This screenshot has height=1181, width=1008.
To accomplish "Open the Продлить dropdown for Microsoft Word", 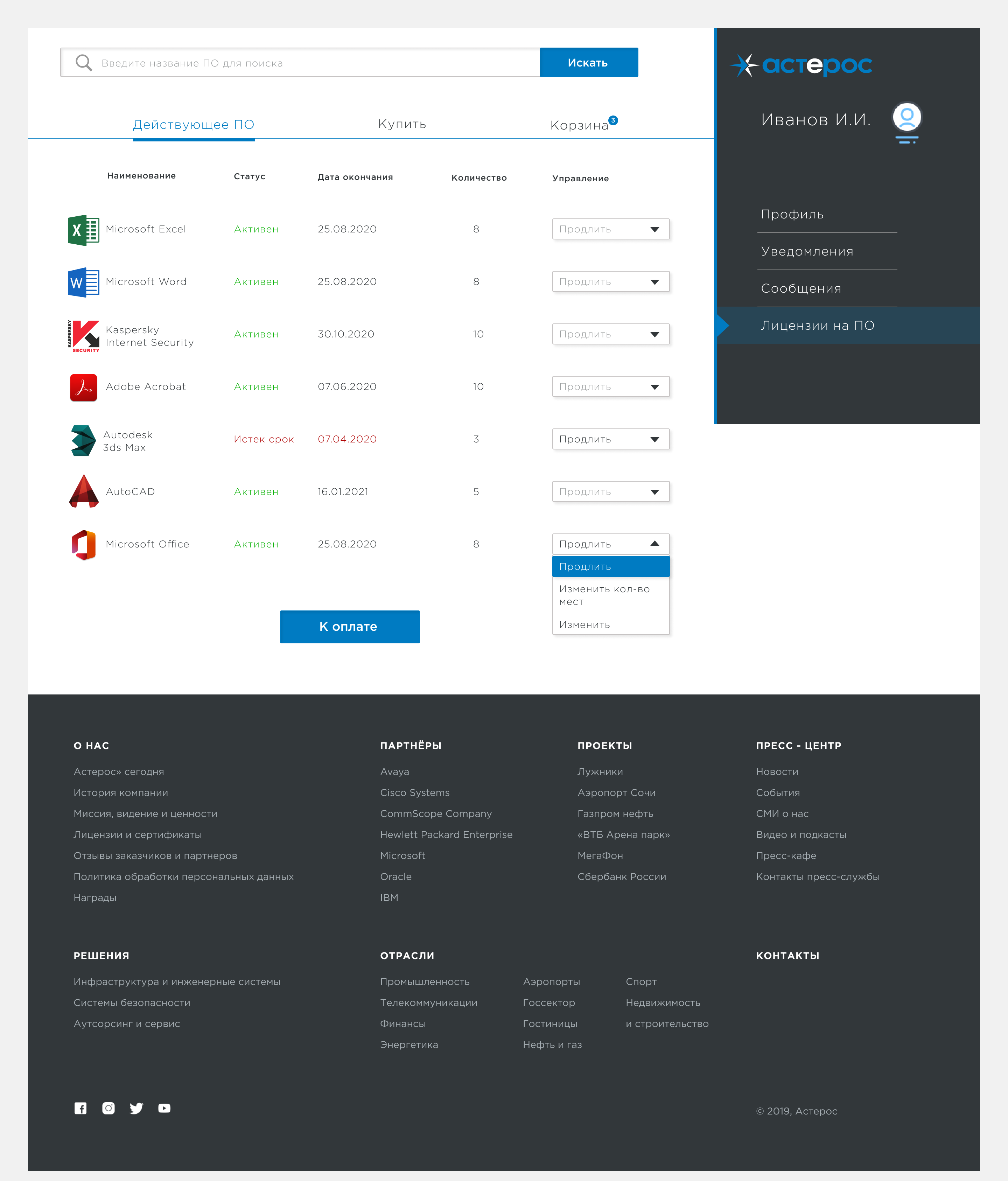I will [x=610, y=281].
